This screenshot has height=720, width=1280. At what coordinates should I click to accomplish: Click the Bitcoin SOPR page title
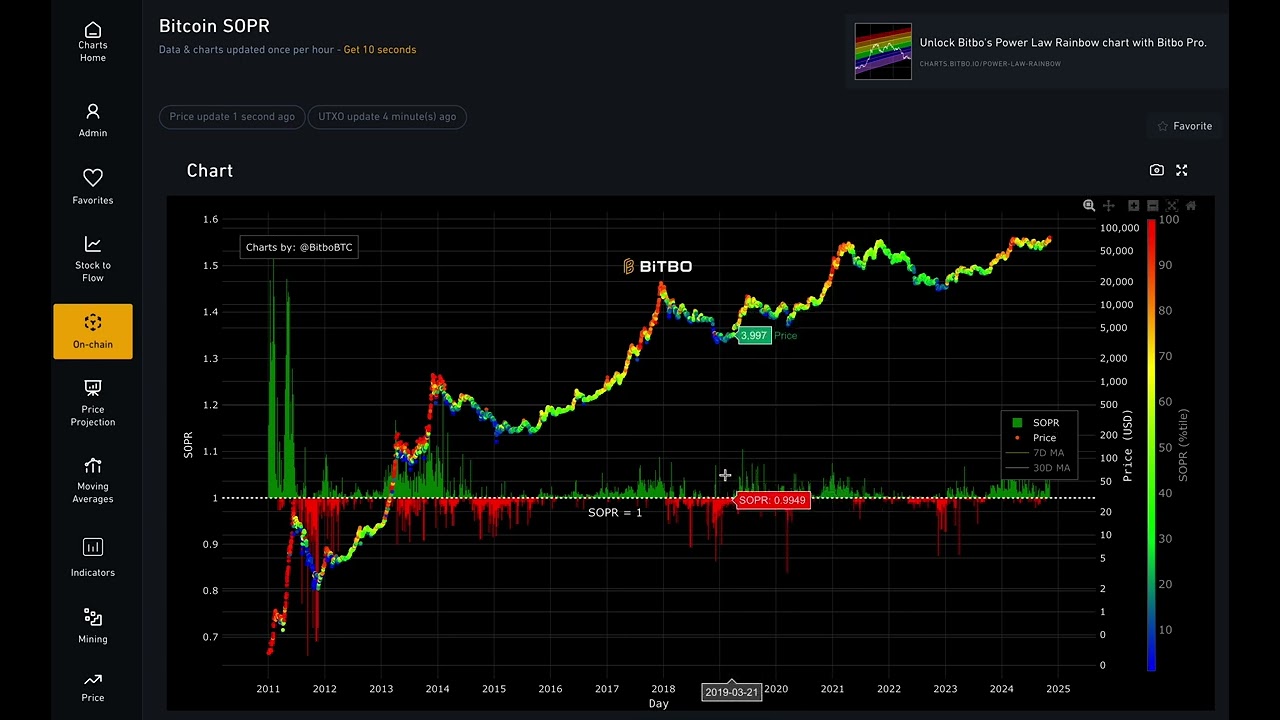click(x=214, y=26)
